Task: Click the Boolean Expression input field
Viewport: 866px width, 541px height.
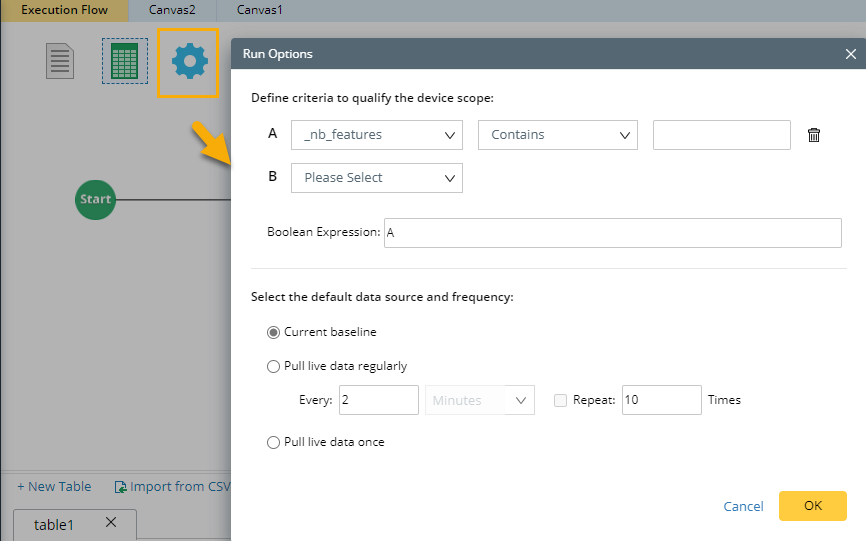Action: (612, 233)
